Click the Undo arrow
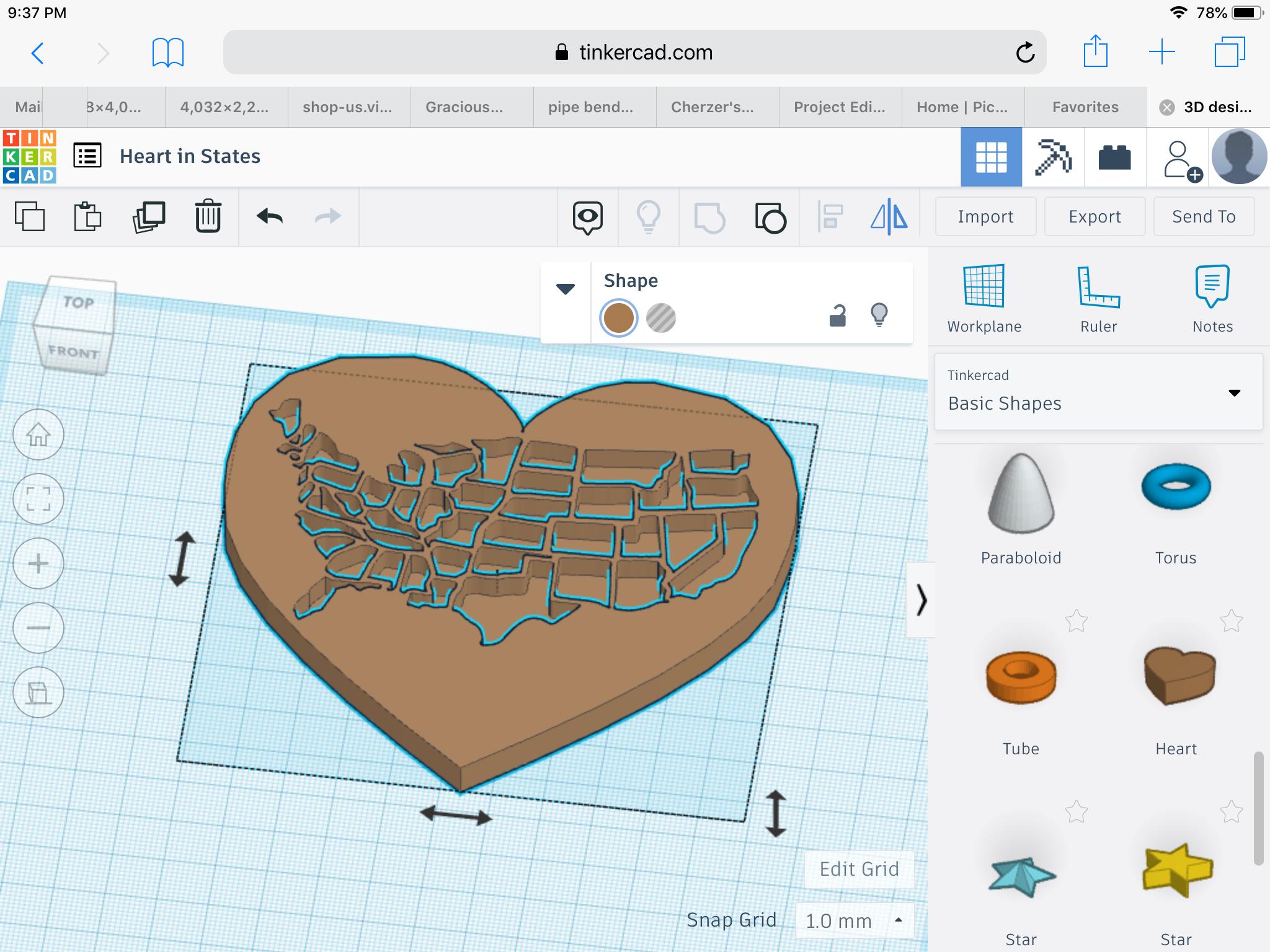The height and width of the screenshot is (952, 1270). click(270, 217)
